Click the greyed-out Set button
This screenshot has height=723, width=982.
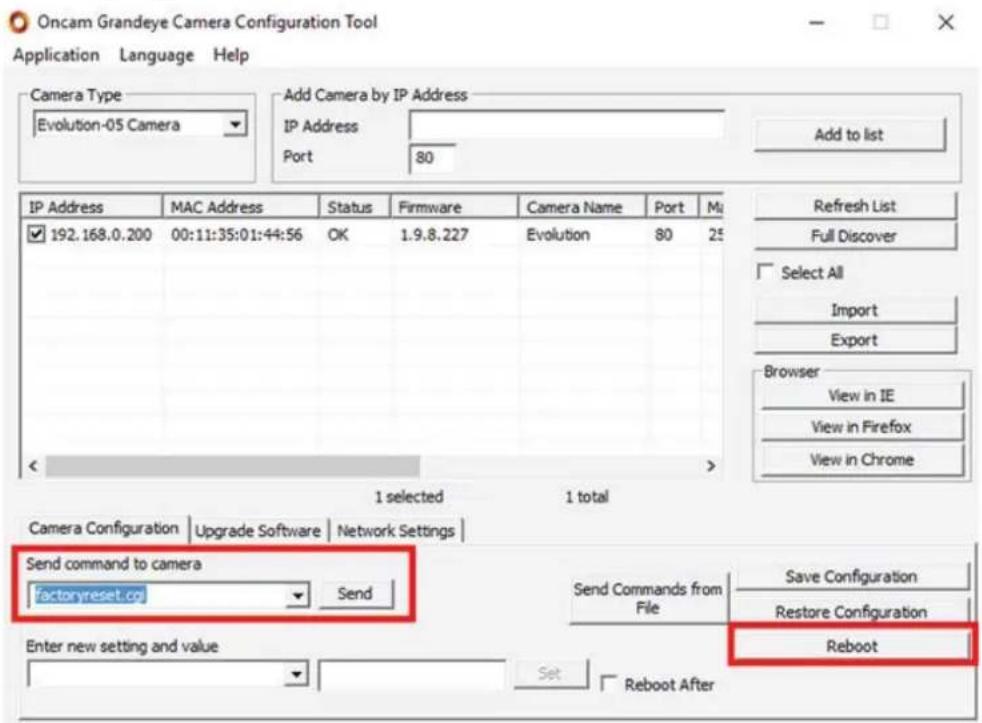point(549,674)
